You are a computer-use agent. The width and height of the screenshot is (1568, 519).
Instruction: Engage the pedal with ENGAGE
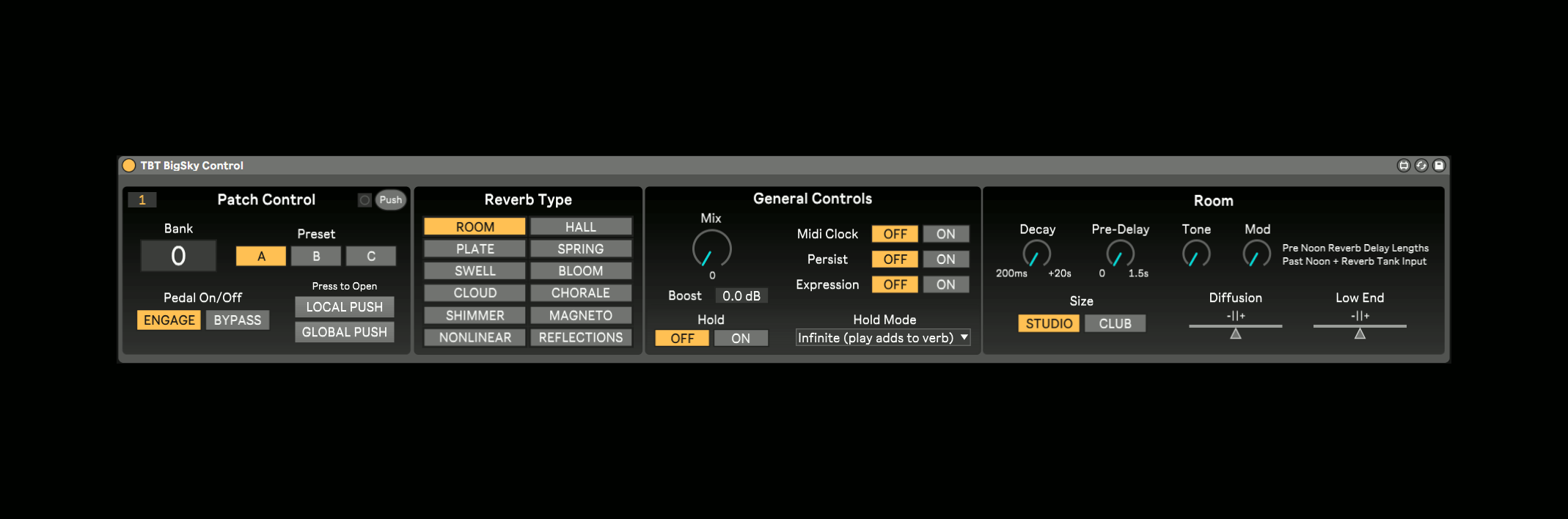coord(169,320)
